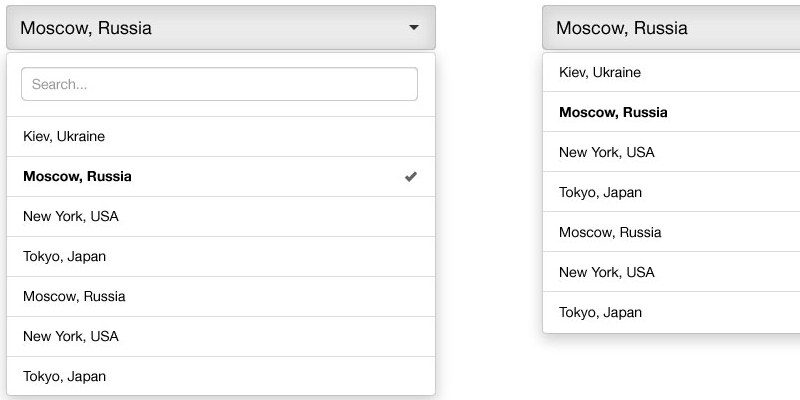Image resolution: width=800 pixels, height=400 pixels.
Task: Open the searchable Moscow, Russia dropdown button label
Action: [86, 28]
